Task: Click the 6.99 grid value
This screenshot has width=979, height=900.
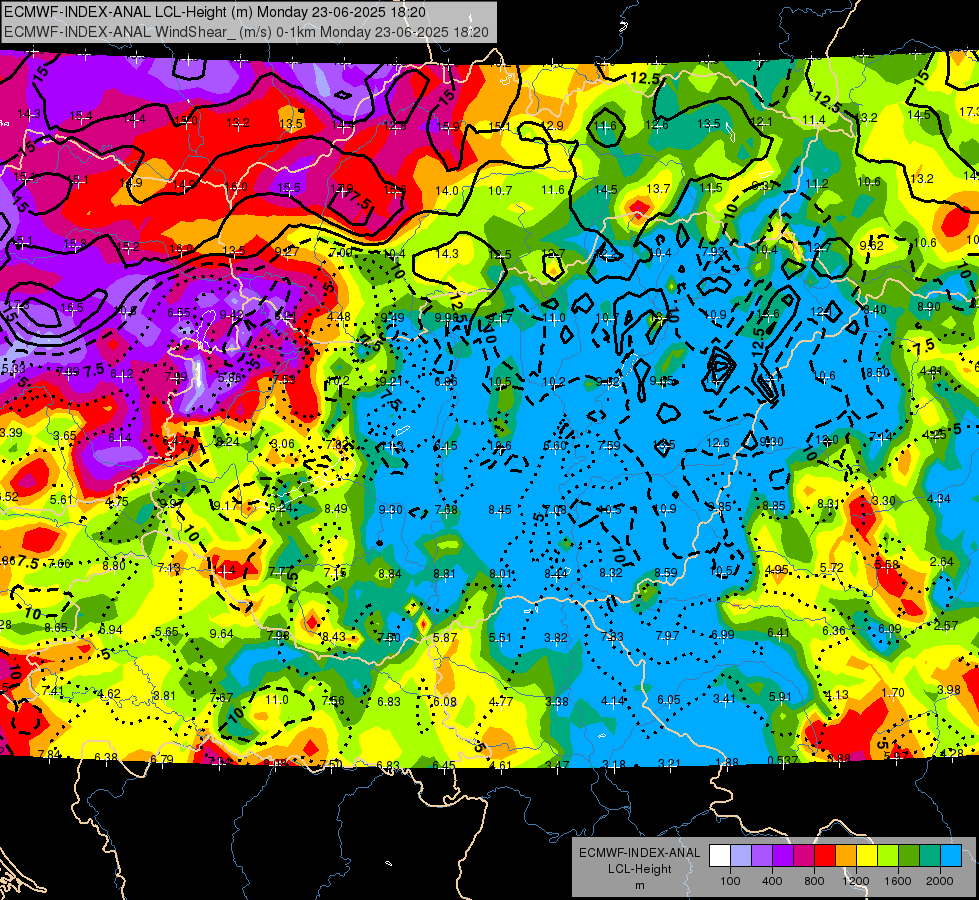Action: [x=722, y=635]
